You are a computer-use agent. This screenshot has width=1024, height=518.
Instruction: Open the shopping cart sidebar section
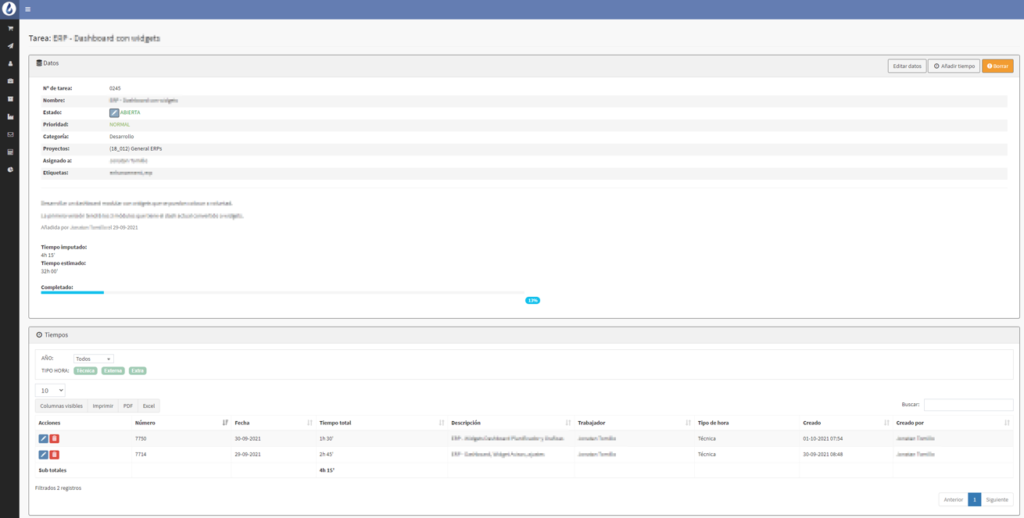point(10,29)
